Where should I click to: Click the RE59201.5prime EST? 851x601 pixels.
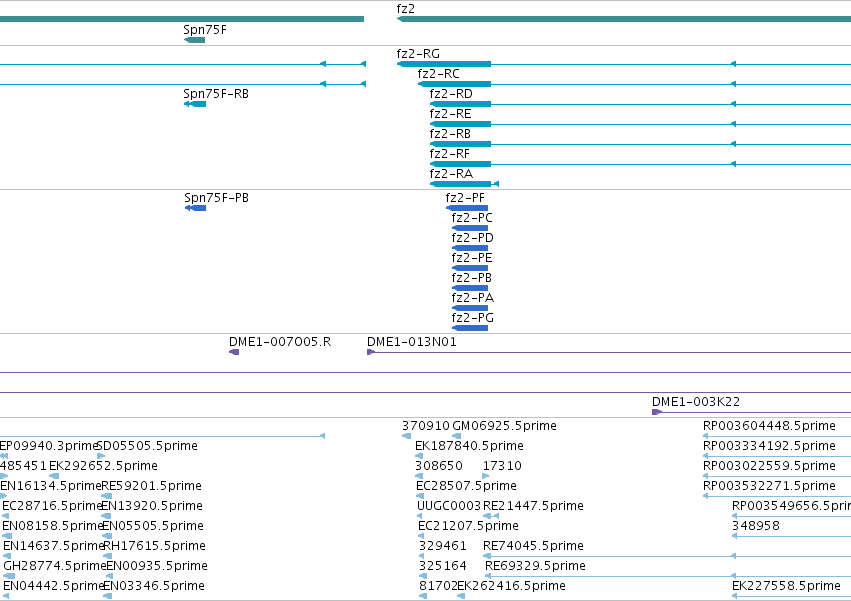(x=106, y=496)
